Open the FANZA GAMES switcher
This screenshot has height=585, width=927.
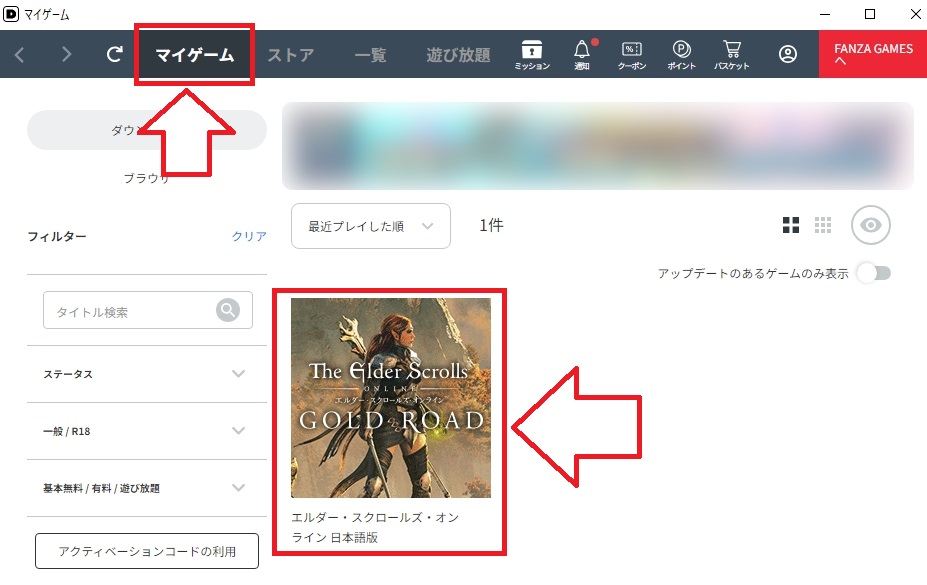point(873,54)
